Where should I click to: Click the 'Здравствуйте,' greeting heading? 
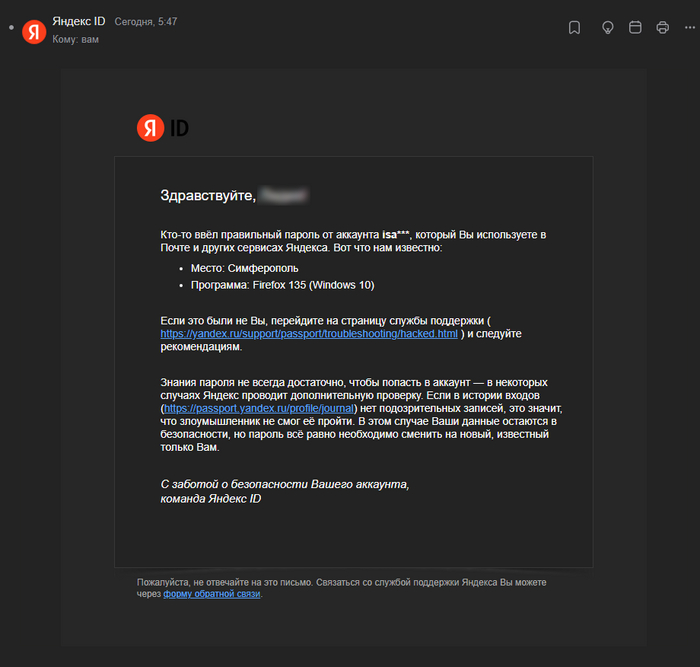tap(208, 195)
